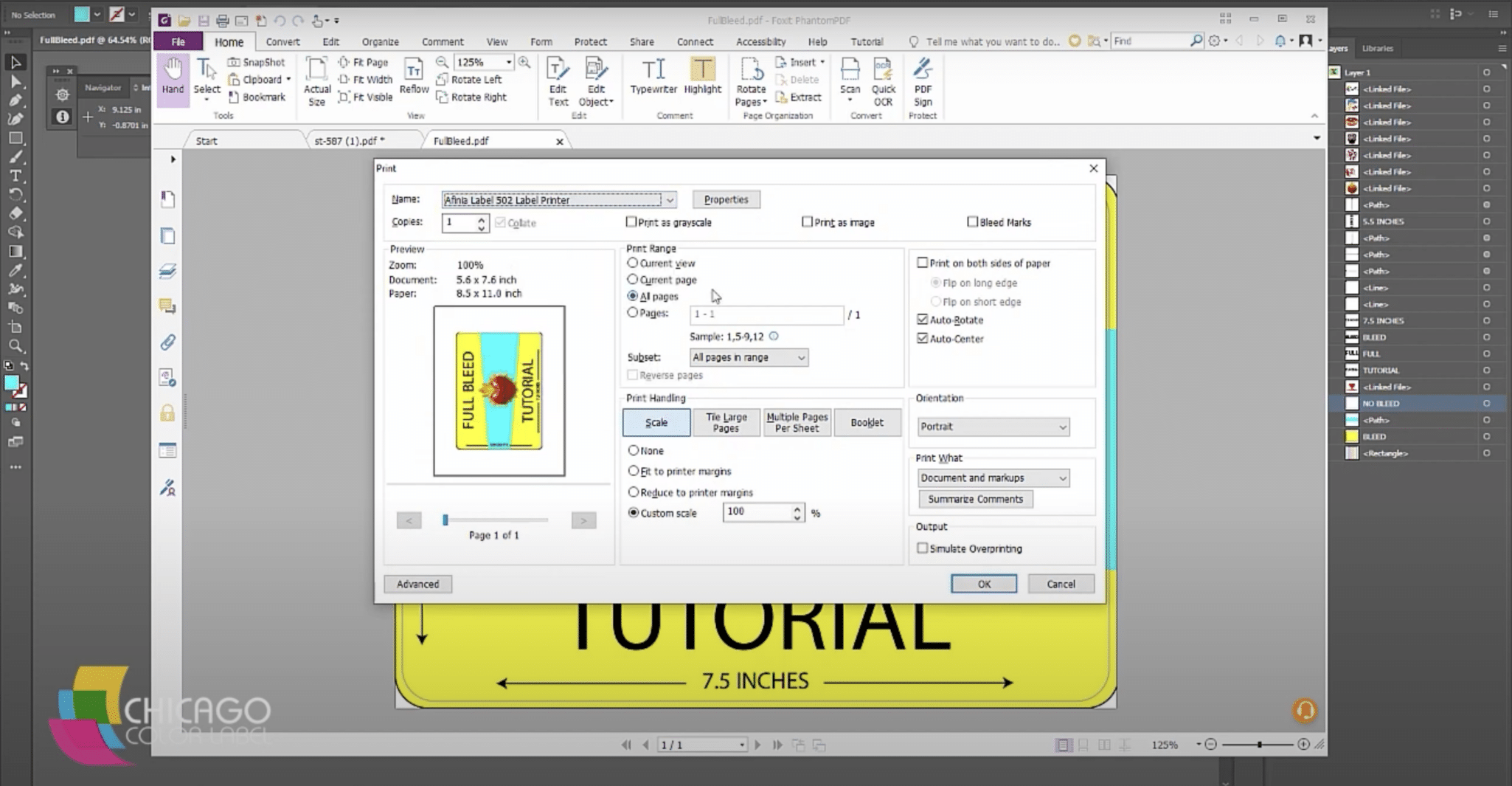
Task: Click the Edit Text tool
Action: (x=558, y=83)
